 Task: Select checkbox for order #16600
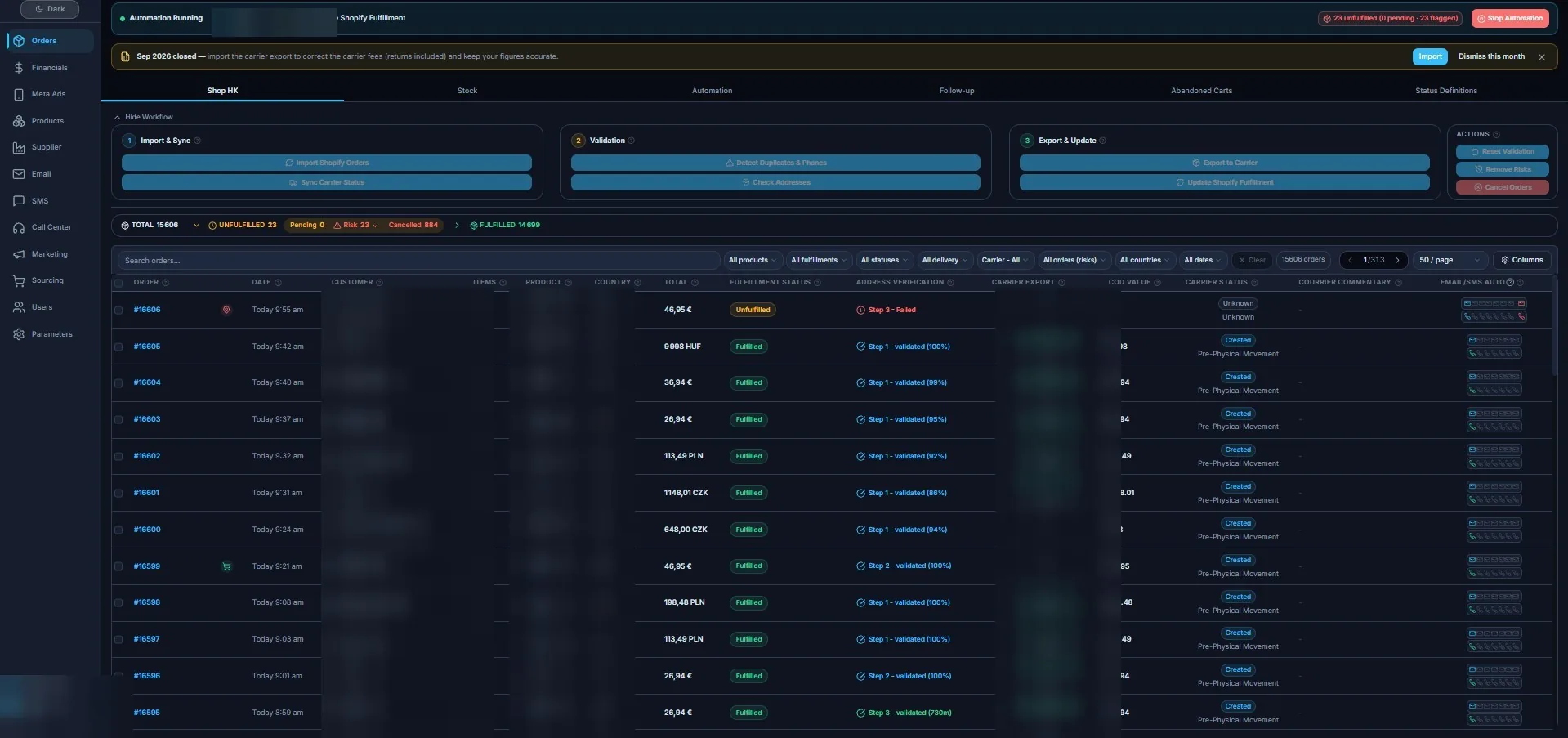118,530
